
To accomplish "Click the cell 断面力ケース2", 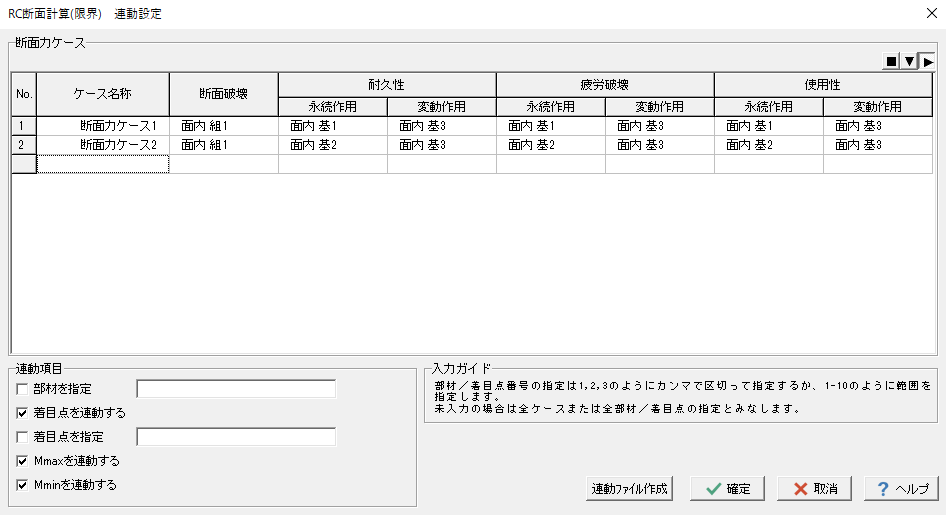I will pyautogui.click(x=103, y=145).
